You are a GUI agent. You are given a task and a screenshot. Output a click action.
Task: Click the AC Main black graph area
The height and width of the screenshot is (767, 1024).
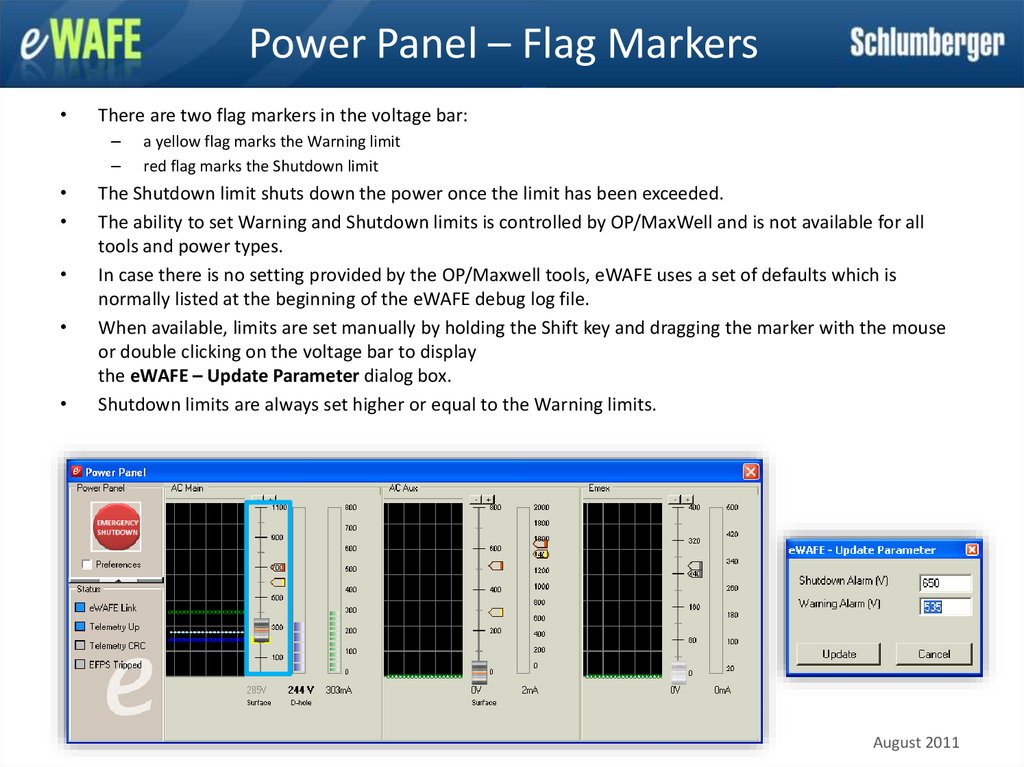(x=205, y=589)
